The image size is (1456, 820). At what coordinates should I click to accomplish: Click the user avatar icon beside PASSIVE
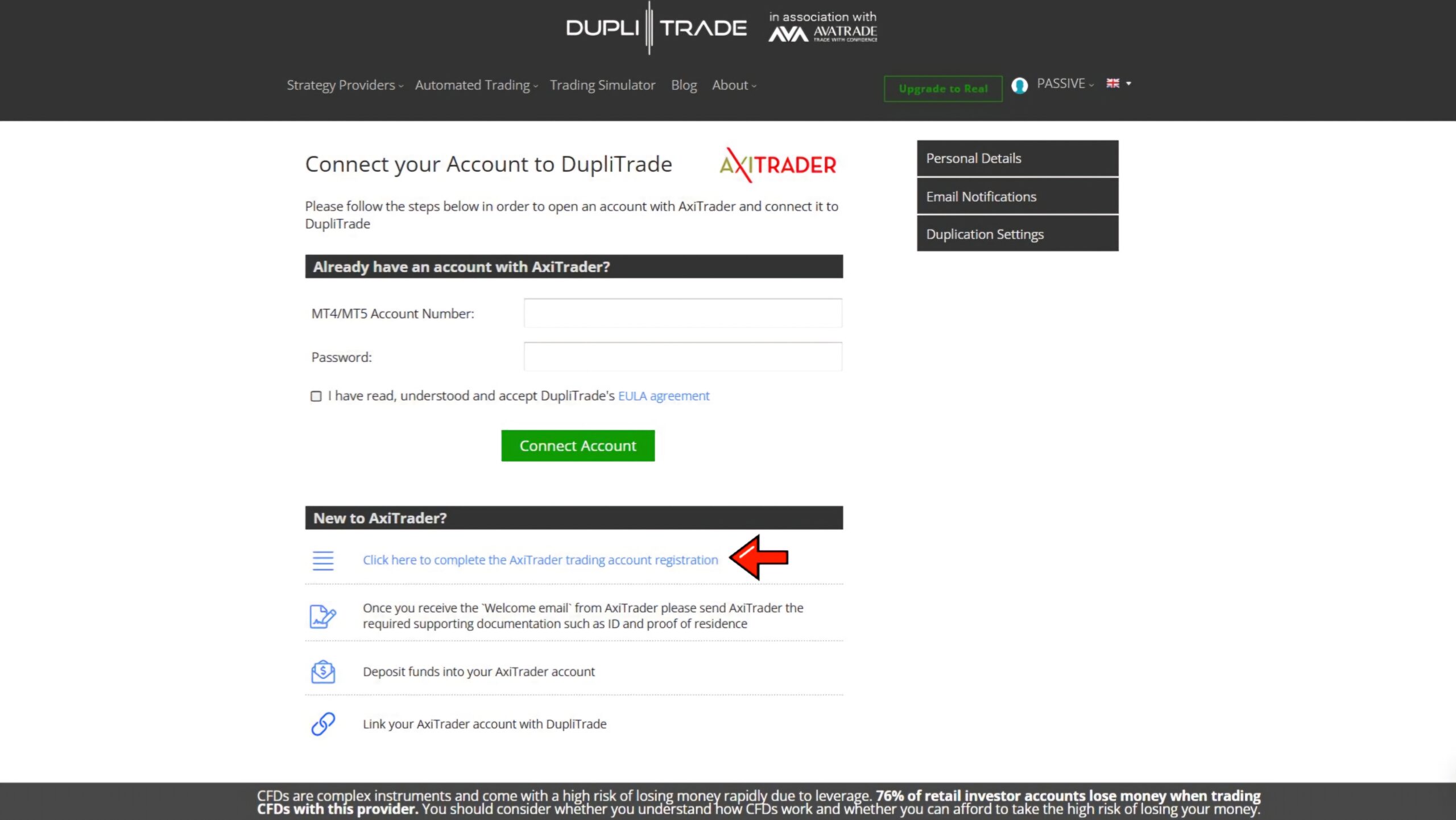click(x=1019, y=85)
